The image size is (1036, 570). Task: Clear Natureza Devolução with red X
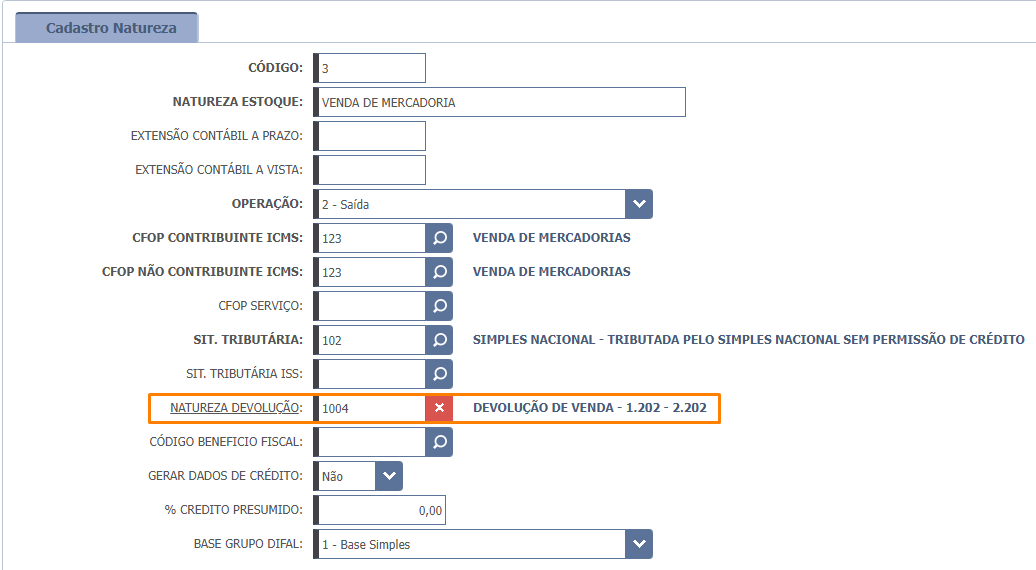[x=439, y=408]
